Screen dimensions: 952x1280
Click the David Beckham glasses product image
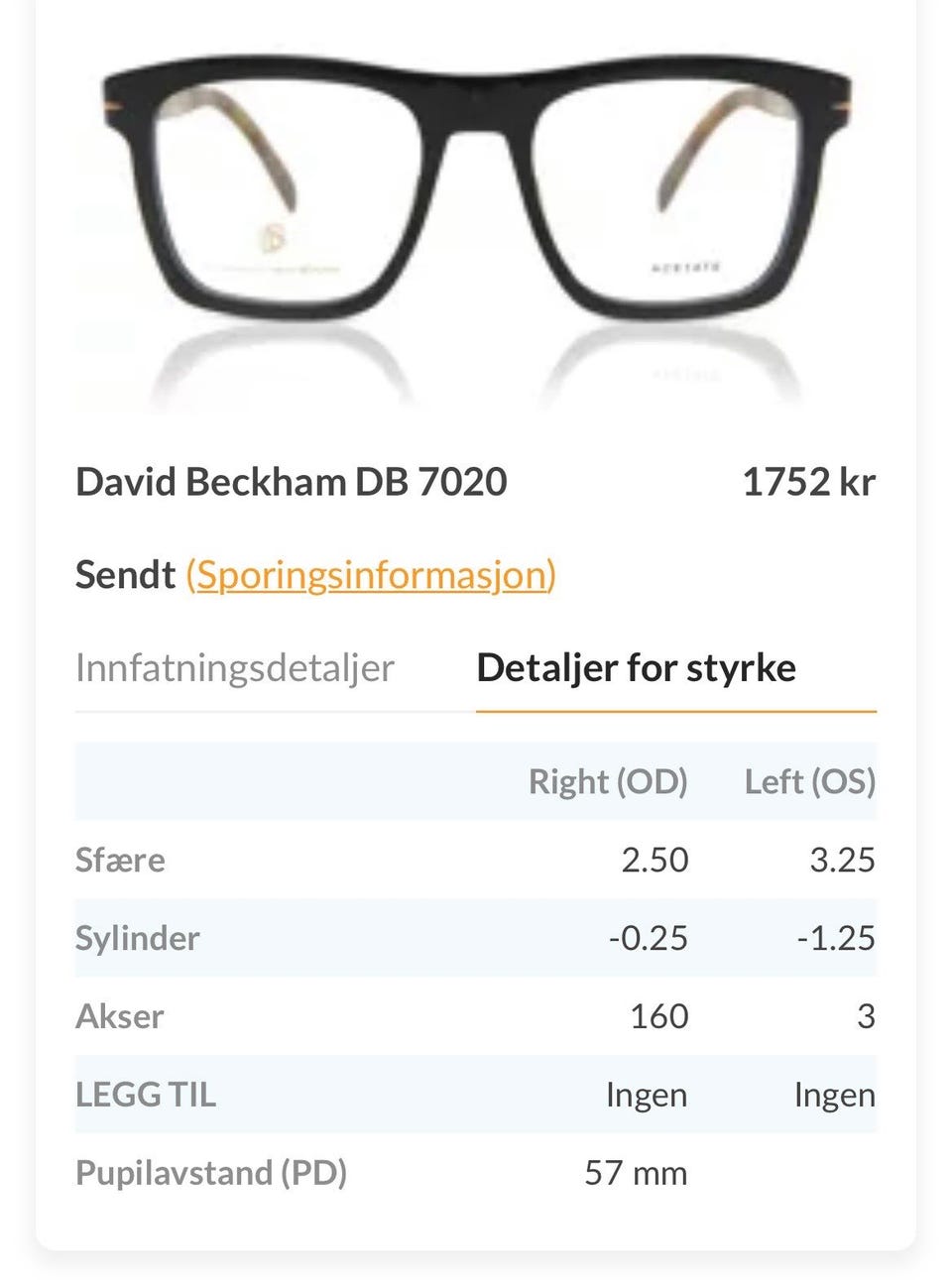(x=476, y=220)
